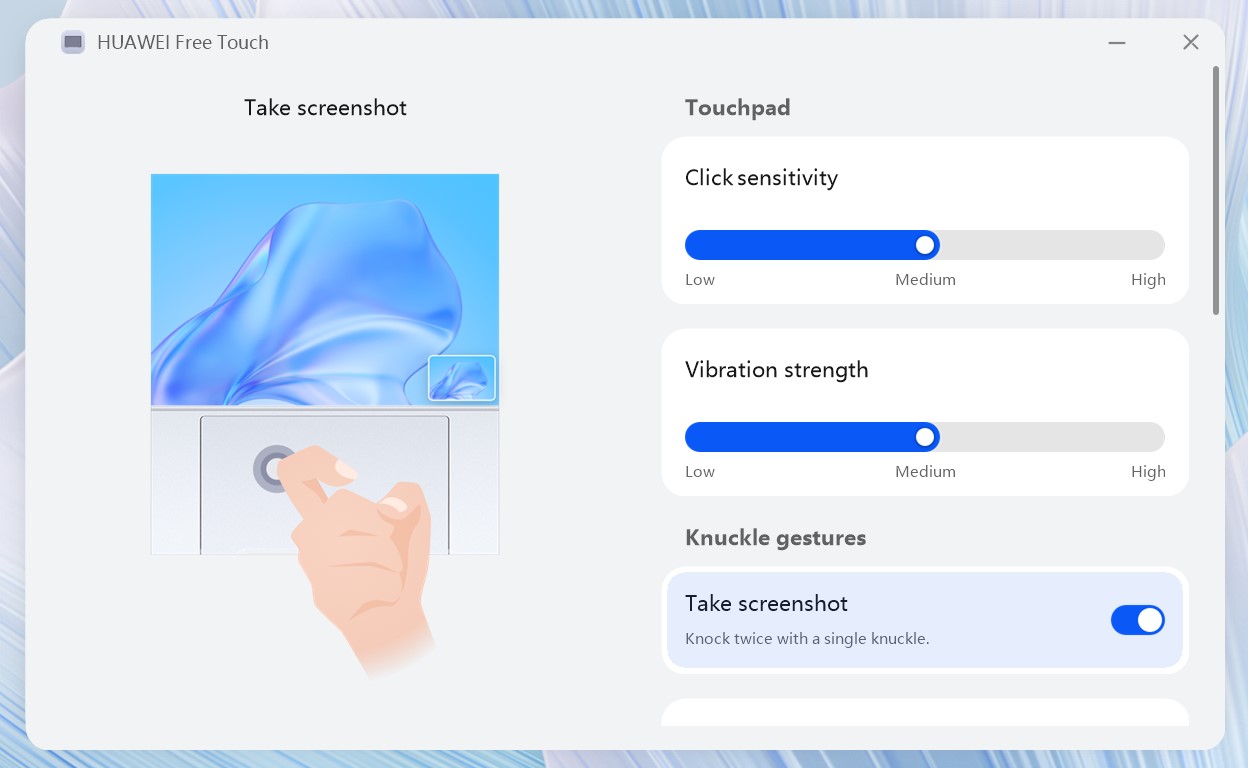1248x768 pixels.
Task: Click the Touchpad section heading
Action: point(738,108)
